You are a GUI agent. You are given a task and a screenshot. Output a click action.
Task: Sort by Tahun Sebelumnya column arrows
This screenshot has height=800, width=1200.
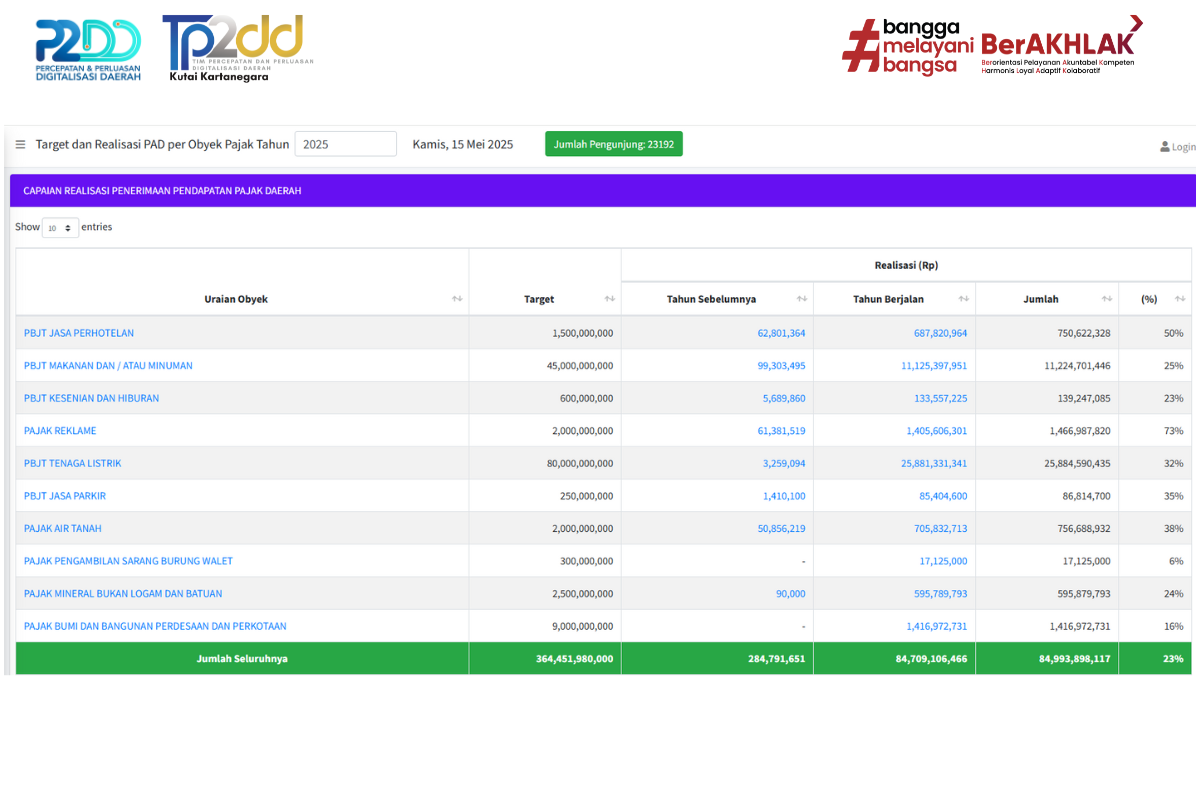(801, 299)
